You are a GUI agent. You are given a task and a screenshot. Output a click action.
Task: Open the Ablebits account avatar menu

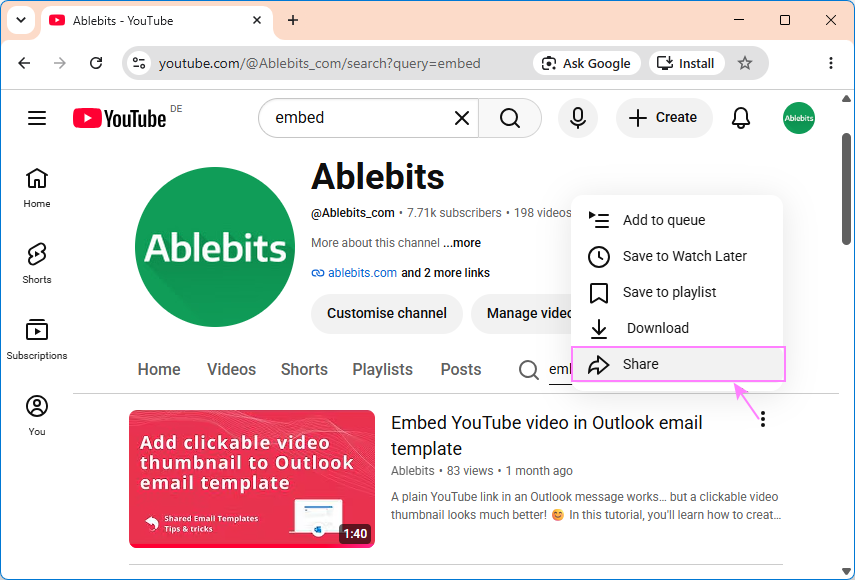(x=799, y=118)
